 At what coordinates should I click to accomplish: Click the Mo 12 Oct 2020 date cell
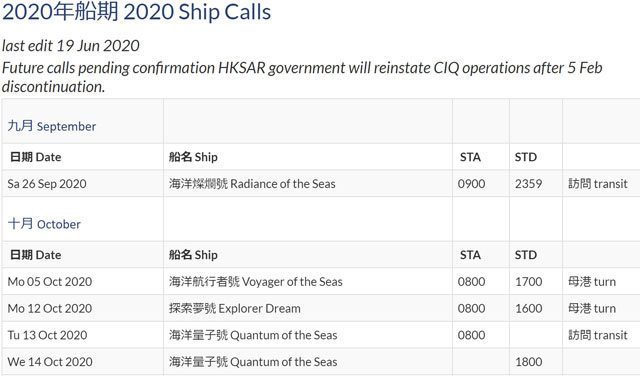point(50,308)
